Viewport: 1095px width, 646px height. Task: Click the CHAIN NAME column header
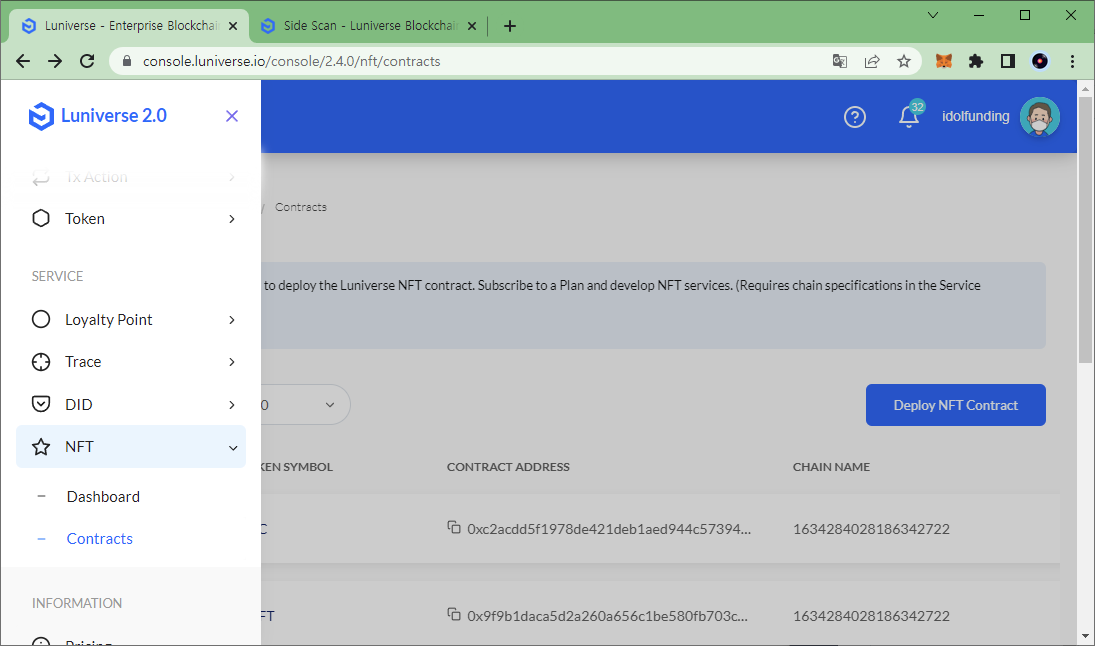(831, 467)
